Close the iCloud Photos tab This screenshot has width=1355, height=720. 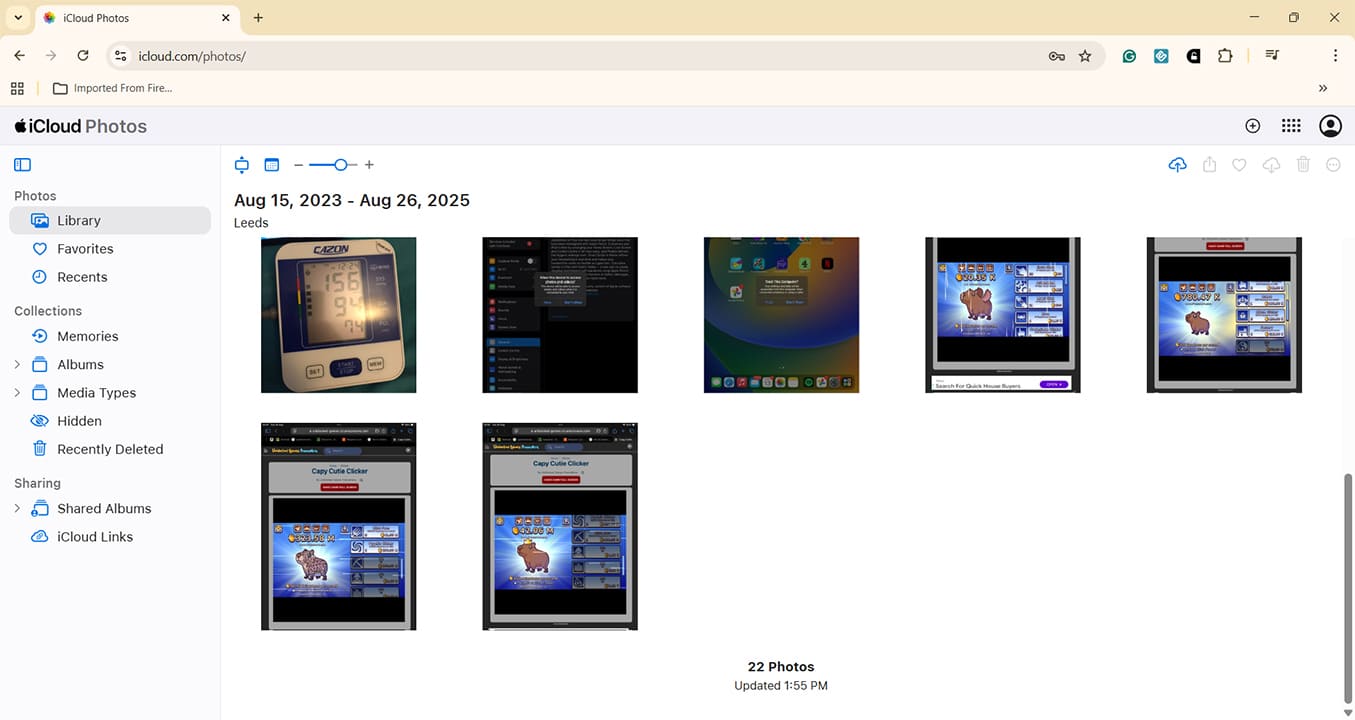click(x=226, y=18)
